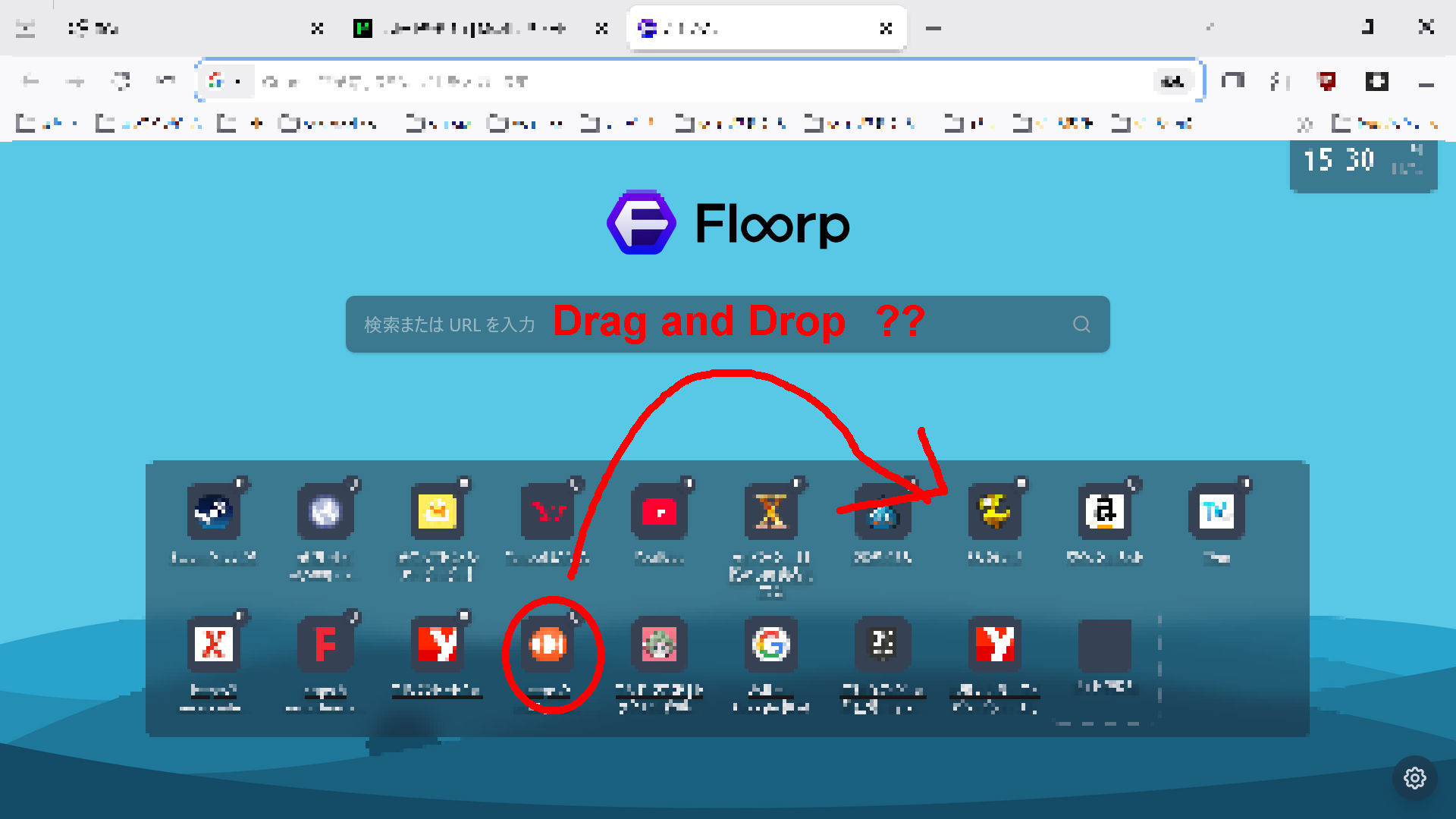This screenshot has height=819, width=1456.
Task: Open the YouTube shortcut tile
Action: (659, 512)
